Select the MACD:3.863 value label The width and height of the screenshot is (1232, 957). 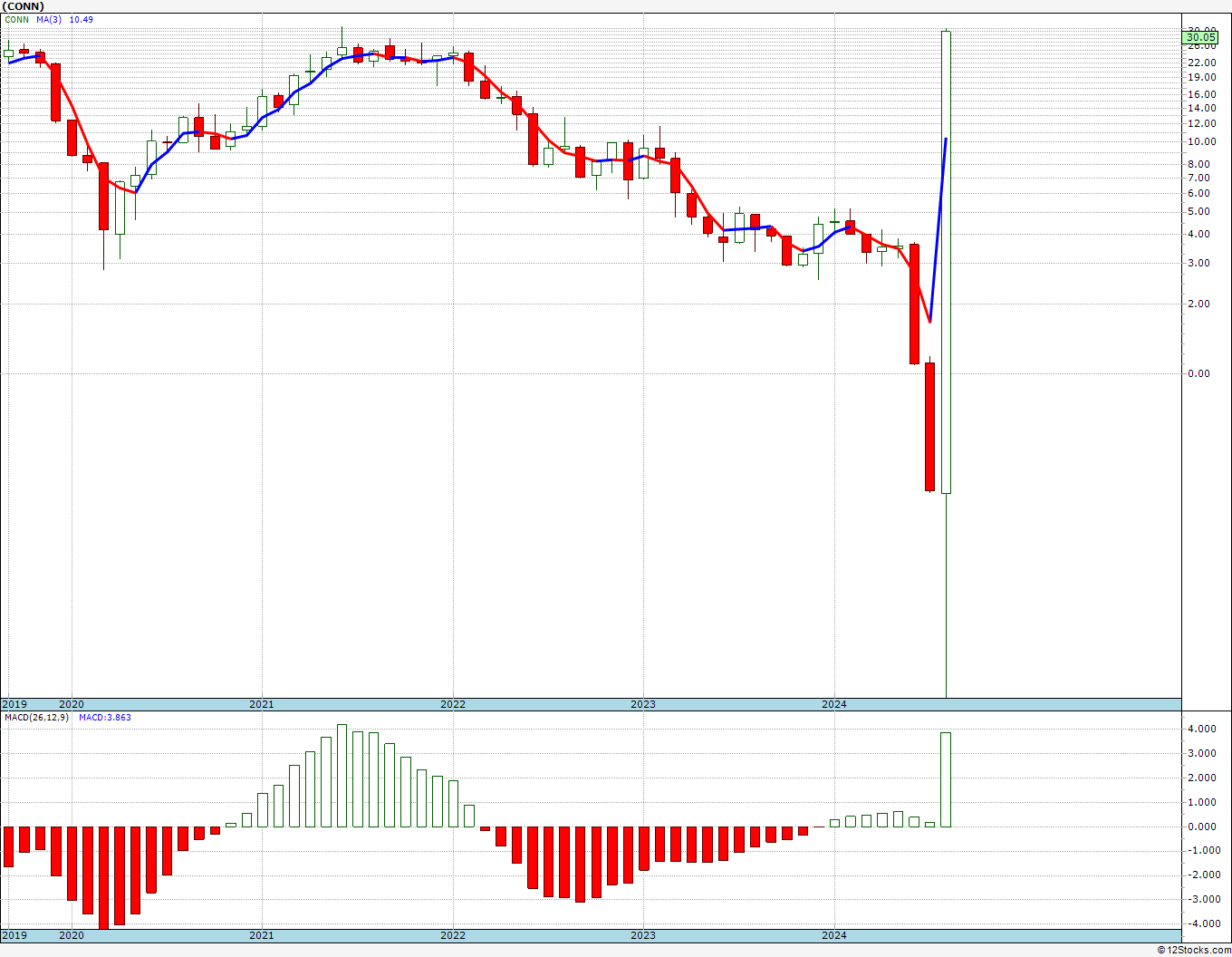coord(105,718)
